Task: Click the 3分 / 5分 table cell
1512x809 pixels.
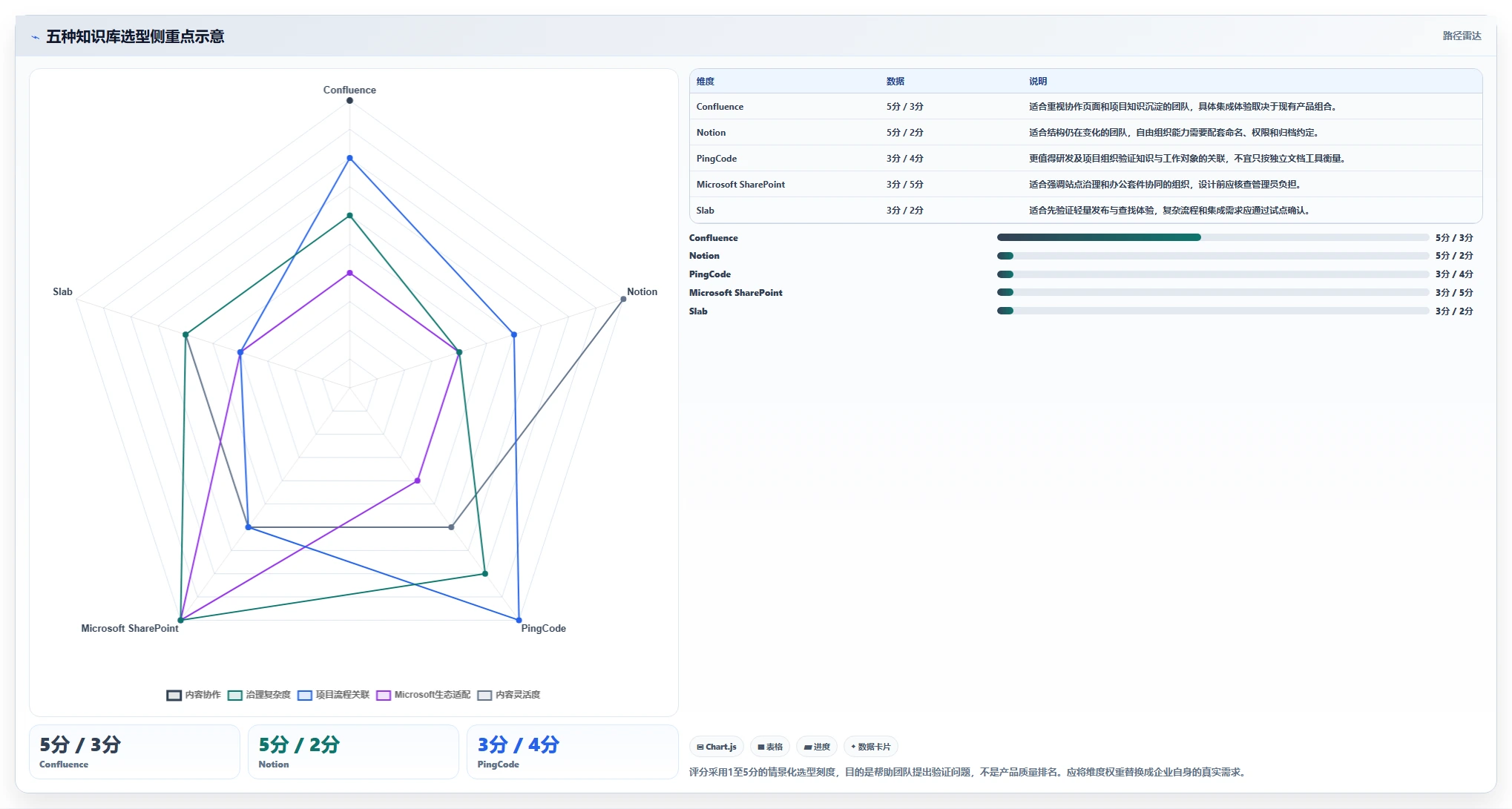Action: [905, 185]
